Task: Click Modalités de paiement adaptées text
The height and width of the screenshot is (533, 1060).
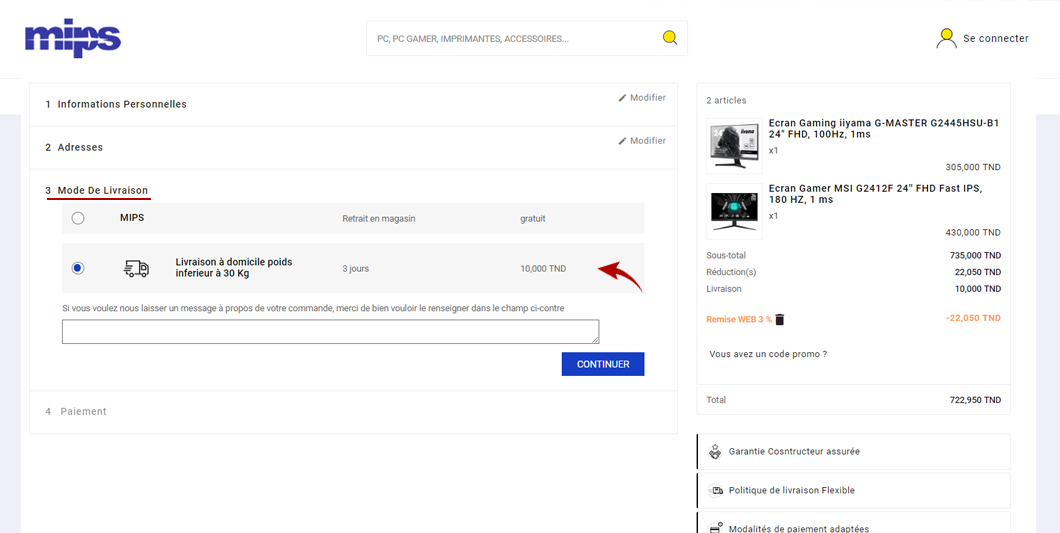Action: point(799,529)
